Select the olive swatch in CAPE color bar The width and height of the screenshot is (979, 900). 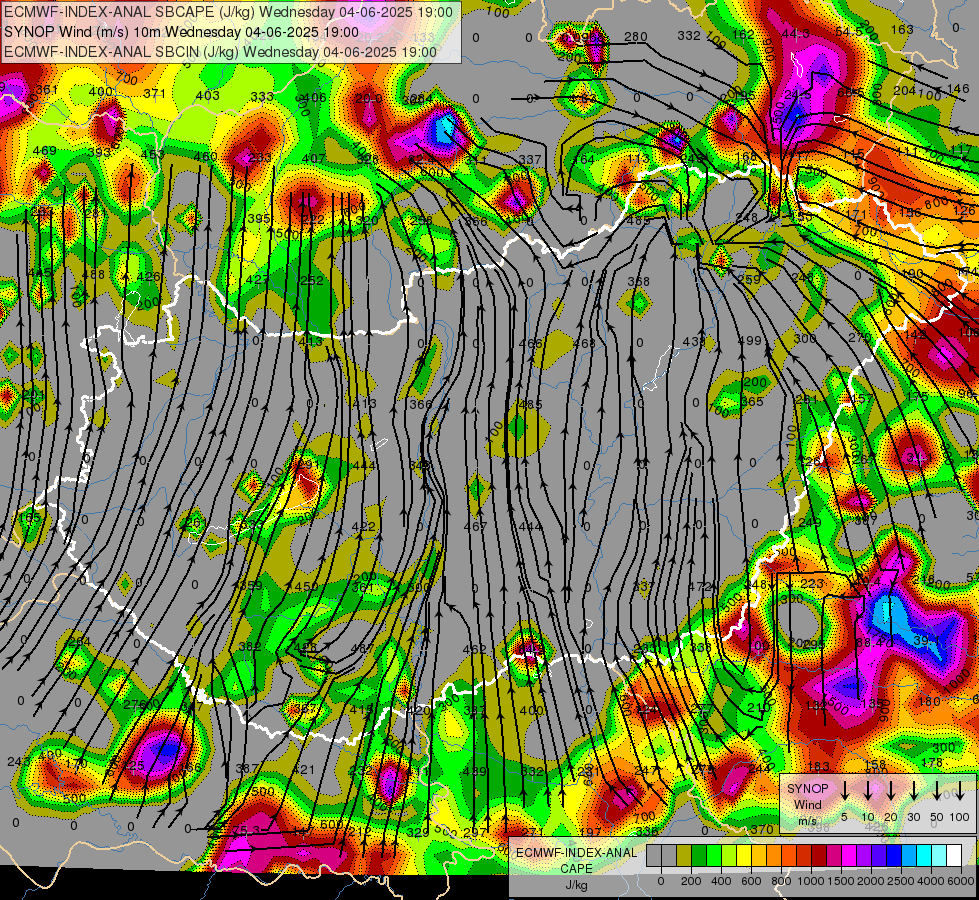(684, 856)
